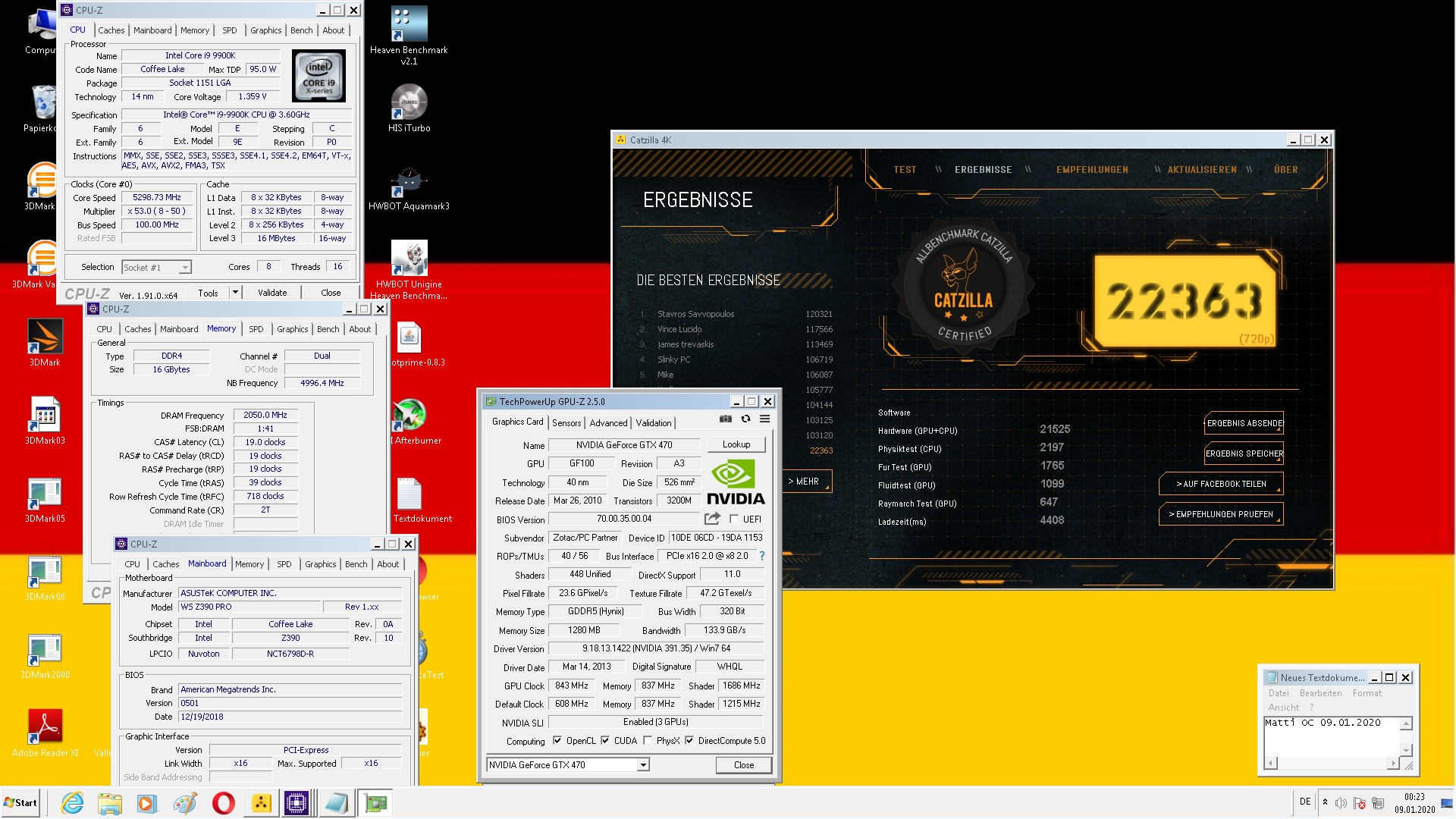This screenshot has height=819, width=1456.
Task: Open the Validation tab in GPU-Z
Action: pyautogui.click(x=654, y=423)
